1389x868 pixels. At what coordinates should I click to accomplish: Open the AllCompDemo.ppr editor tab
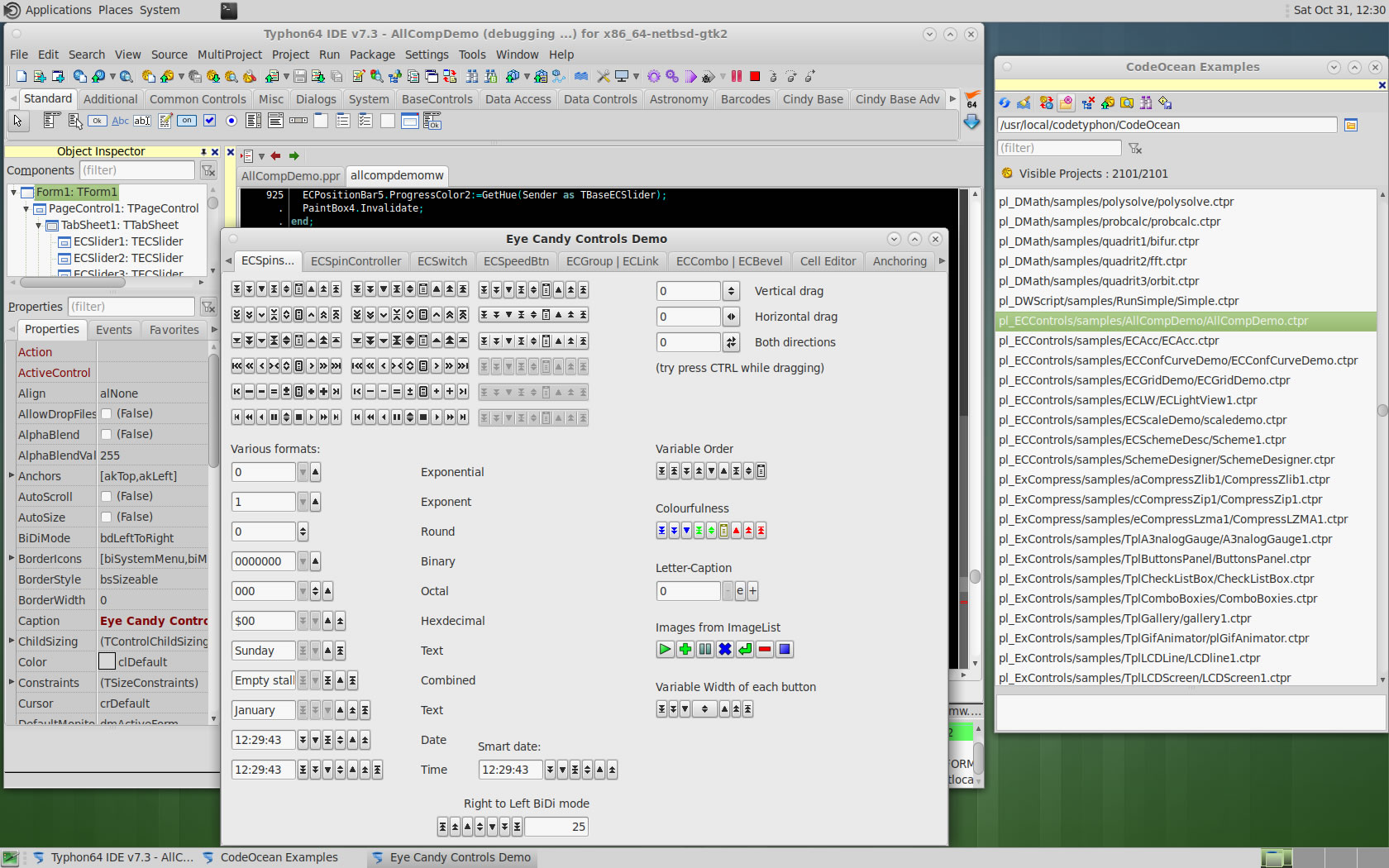[x=290, y=176]
